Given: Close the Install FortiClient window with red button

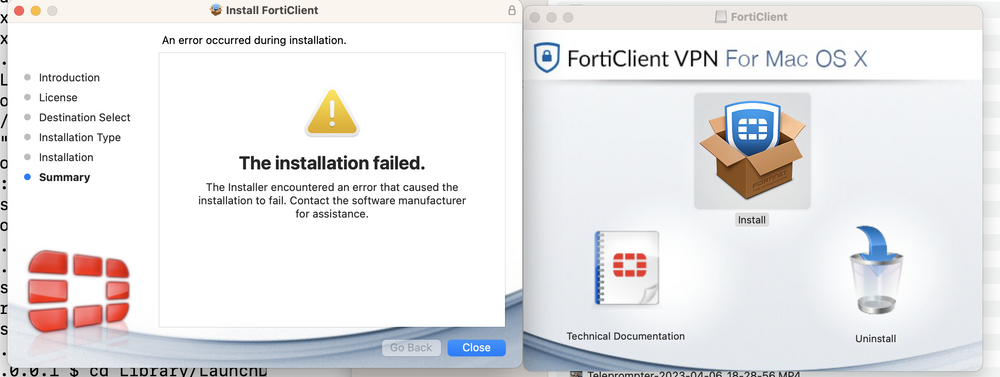Looking at the screenshot, I should [x=18, y=11].
